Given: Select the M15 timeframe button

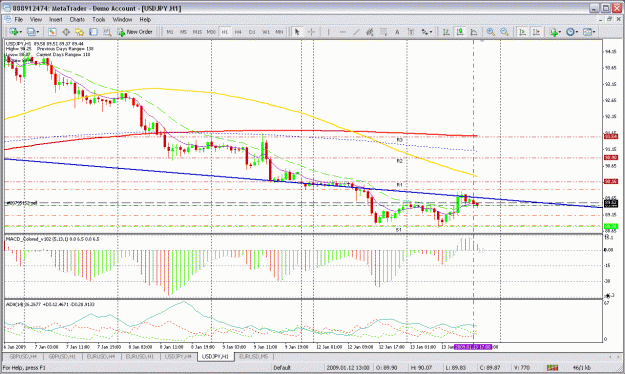Looking at the screenshot, I should coord(197,32).
